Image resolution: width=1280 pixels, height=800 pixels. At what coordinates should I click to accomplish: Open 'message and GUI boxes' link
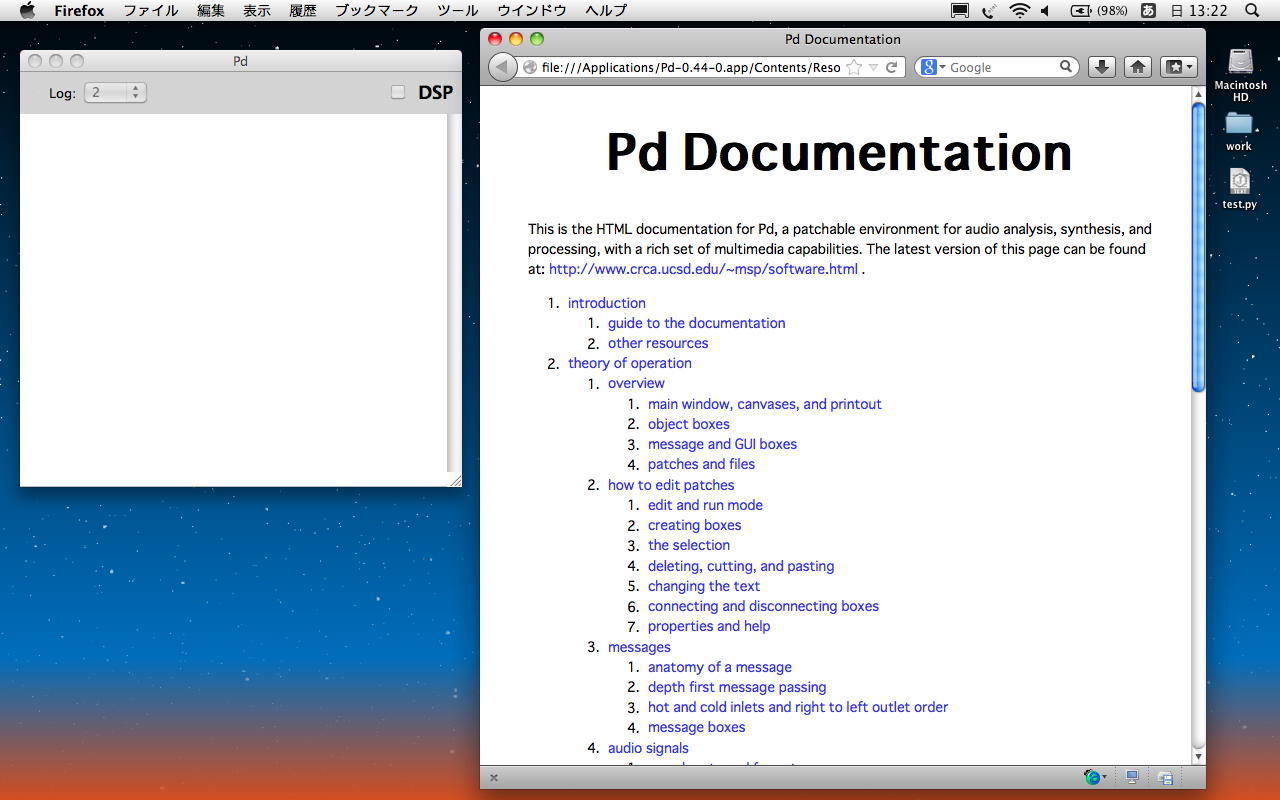click(x=722, y=444)
